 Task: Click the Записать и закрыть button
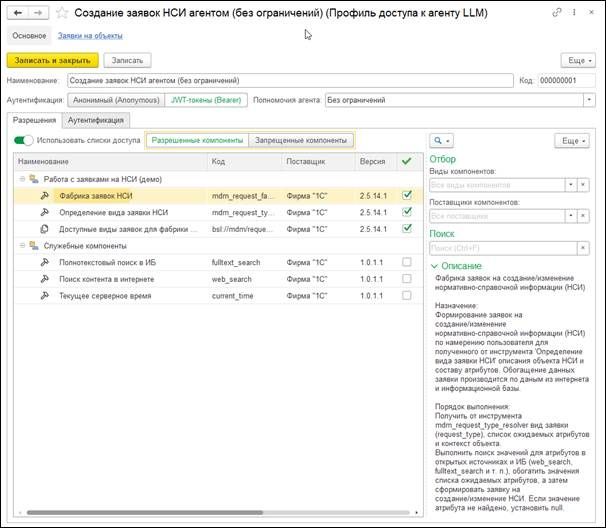coord(53,61)
